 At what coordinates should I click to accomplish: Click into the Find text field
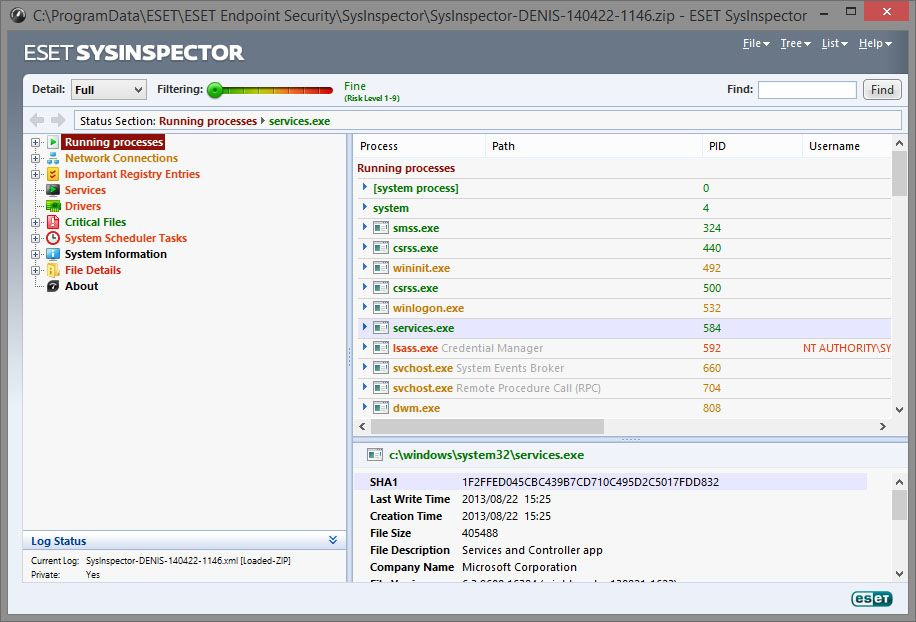pyautogui.click(x=807, y=90)
